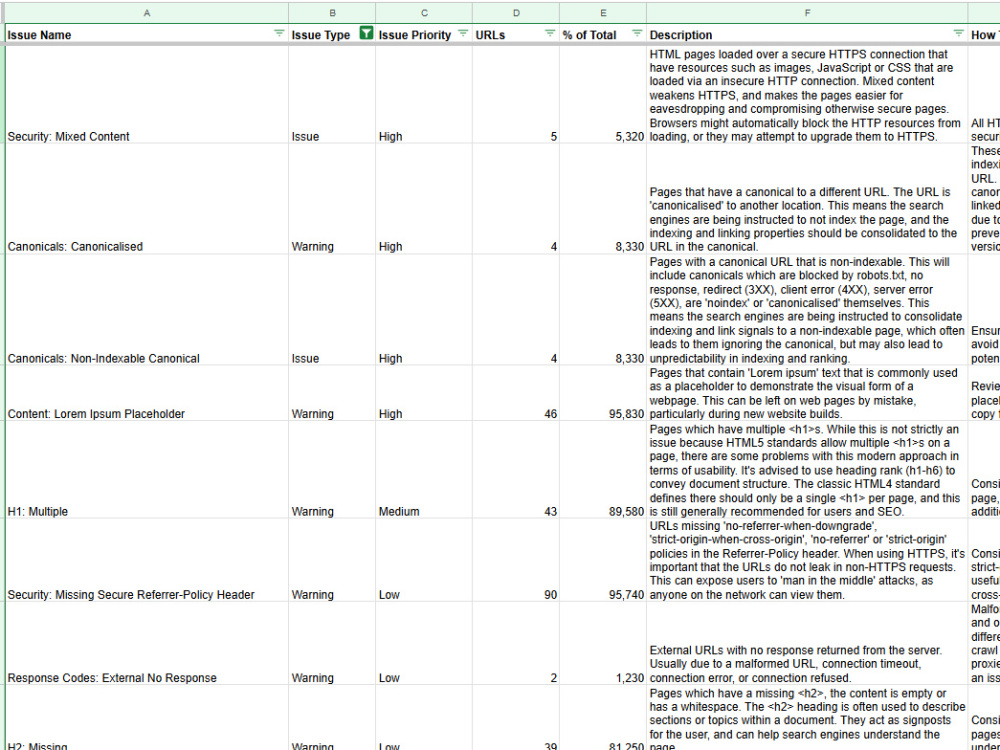Image resolution: width=1000 pixels, height=750 pixels.
Task: Select the Non-Indexable Canonical description cell
Action: [x=807, y=310]
